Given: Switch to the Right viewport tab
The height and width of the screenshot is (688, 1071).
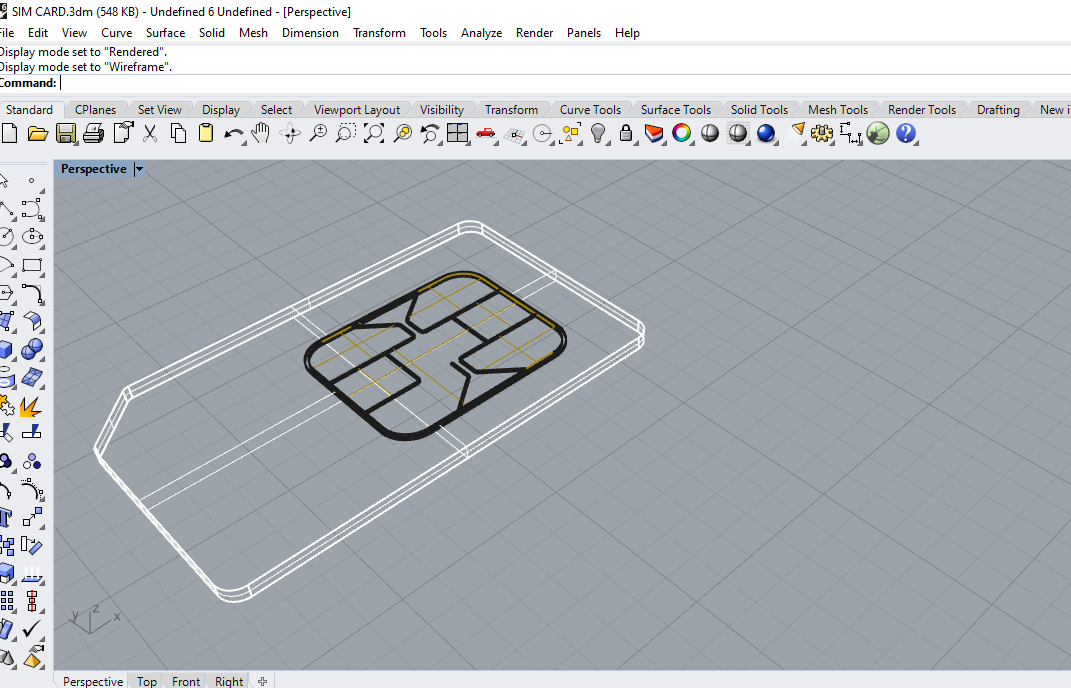Looking at the screenshot, I should (229, 681).
